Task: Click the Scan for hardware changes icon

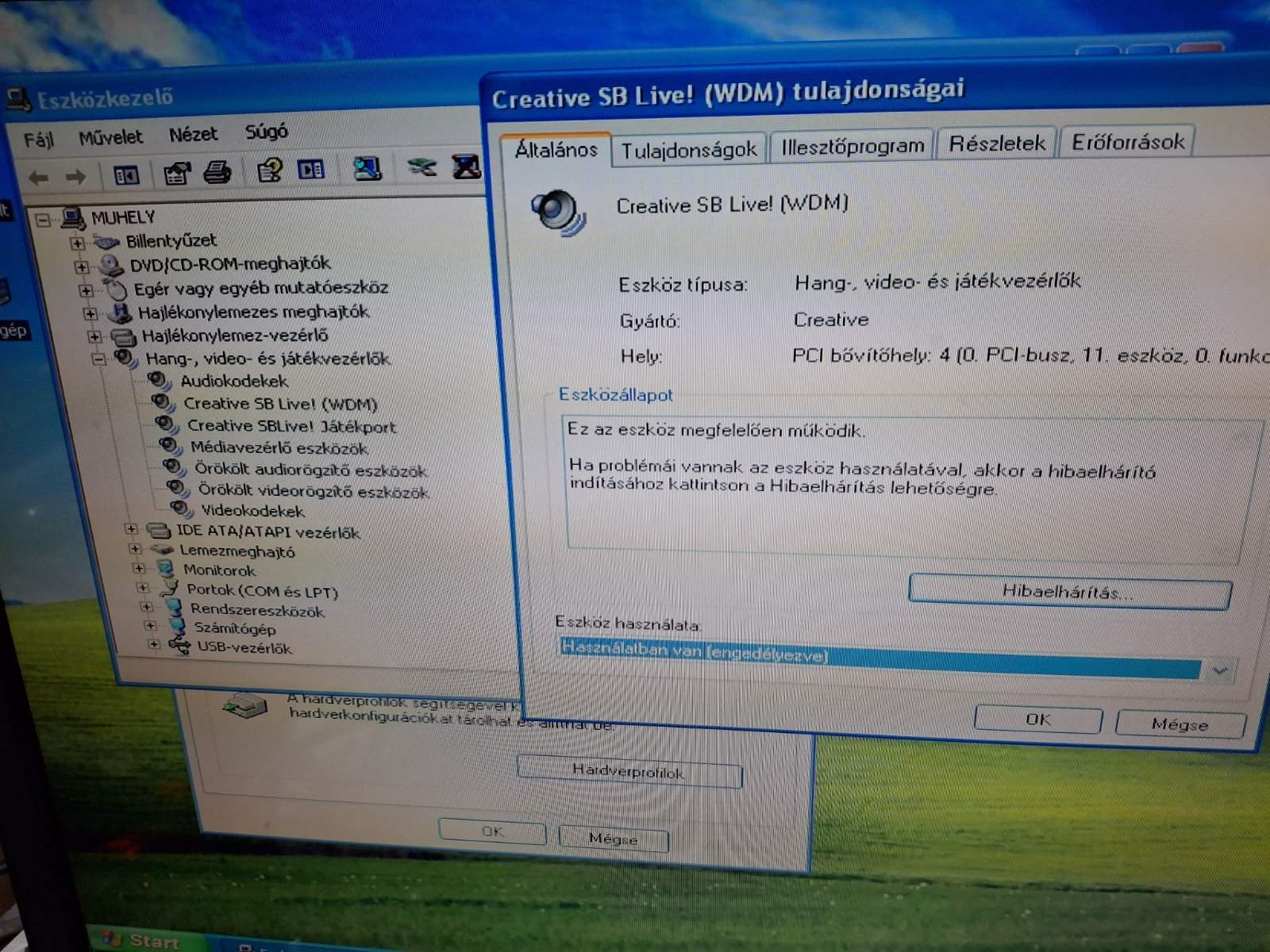Action: pyautogui.click(x=367, y=167)
